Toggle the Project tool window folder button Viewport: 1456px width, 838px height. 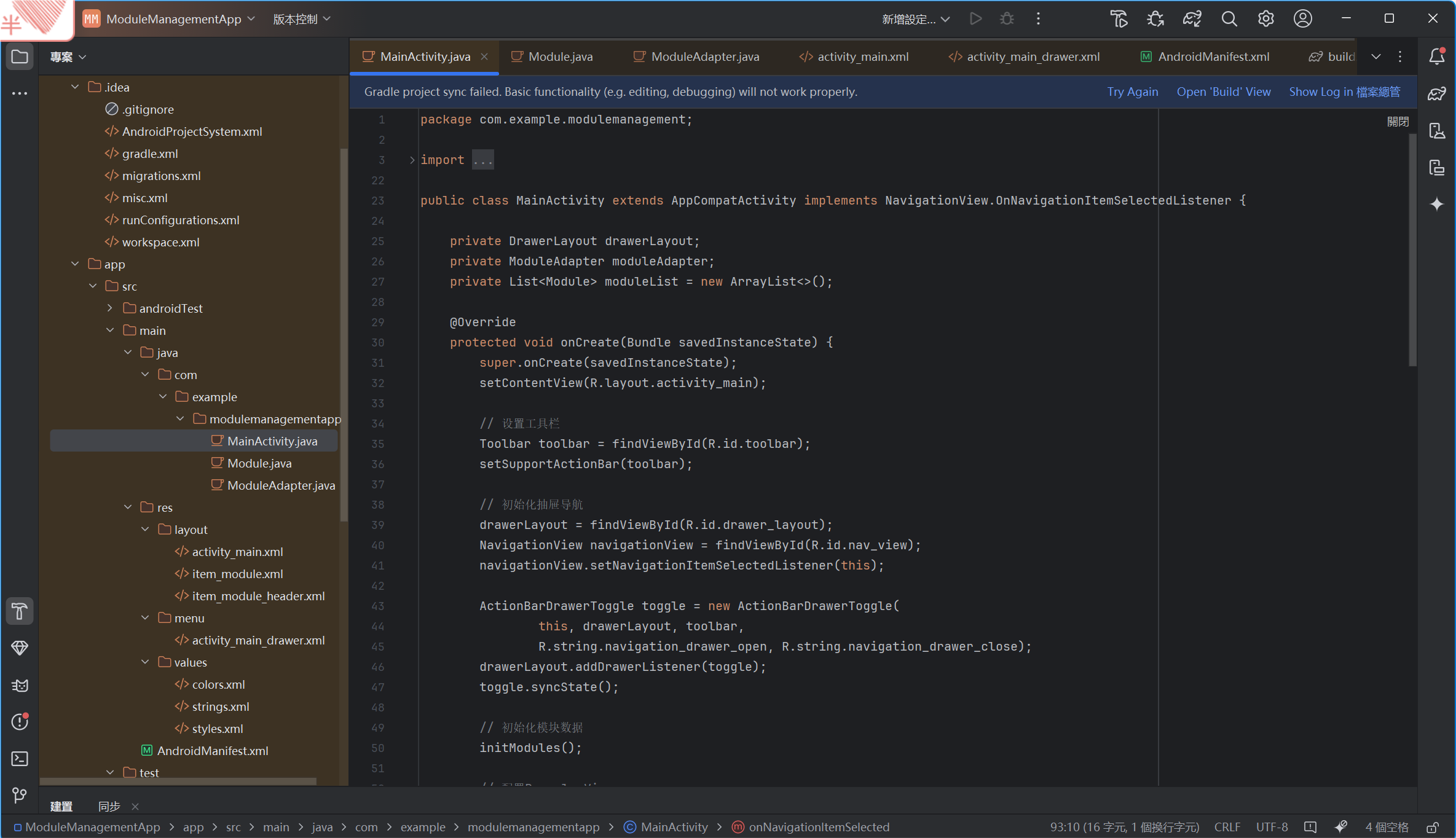(x=20, y=57)
